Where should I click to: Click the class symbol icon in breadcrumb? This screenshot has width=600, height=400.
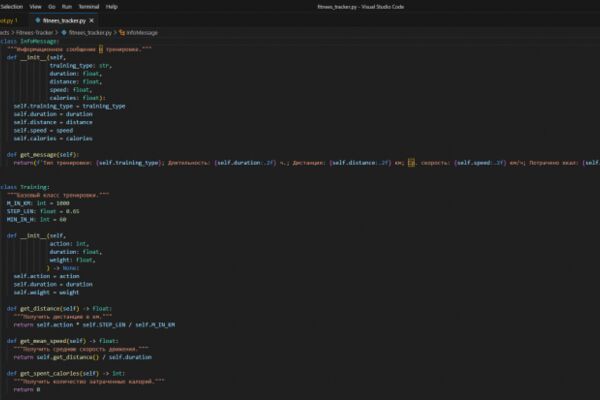pos(122,33)
